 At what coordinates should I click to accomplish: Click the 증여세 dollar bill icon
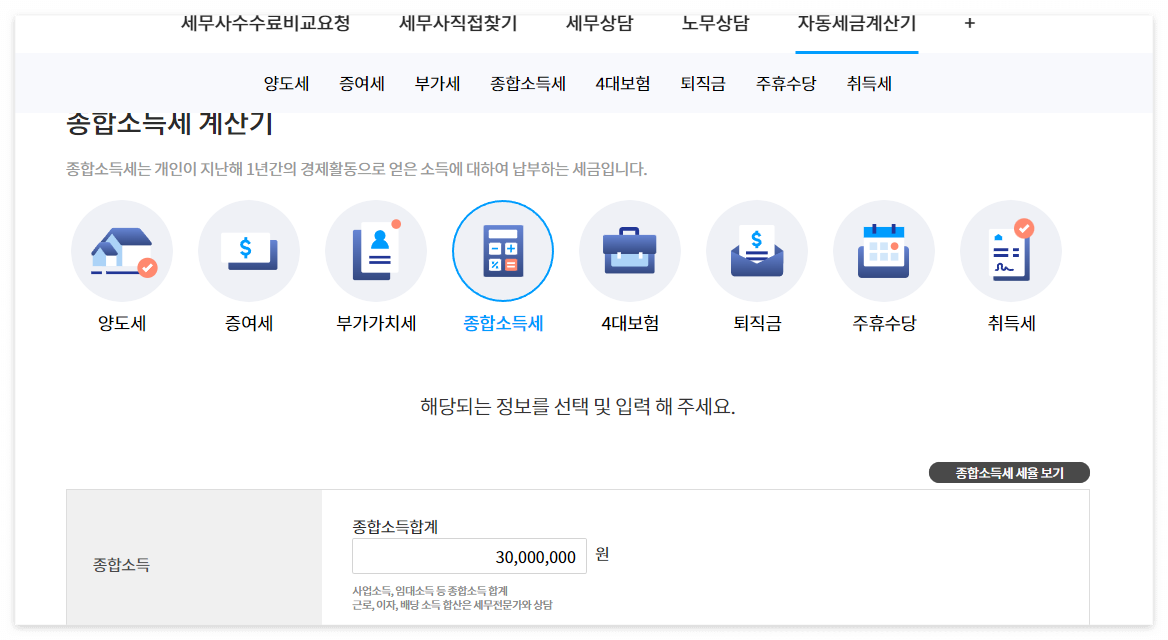(248, 251)
